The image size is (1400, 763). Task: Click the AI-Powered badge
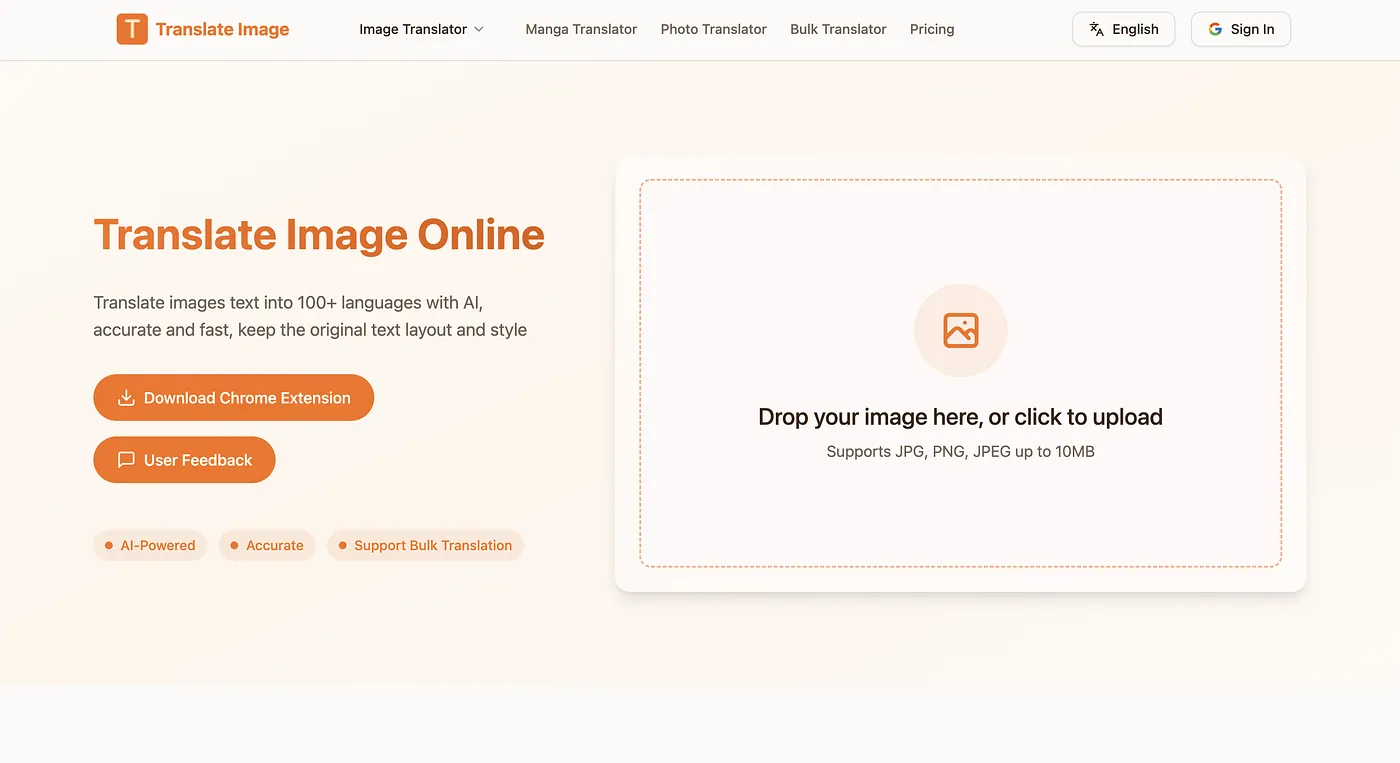pyautogui.click(x=150, y=545)
